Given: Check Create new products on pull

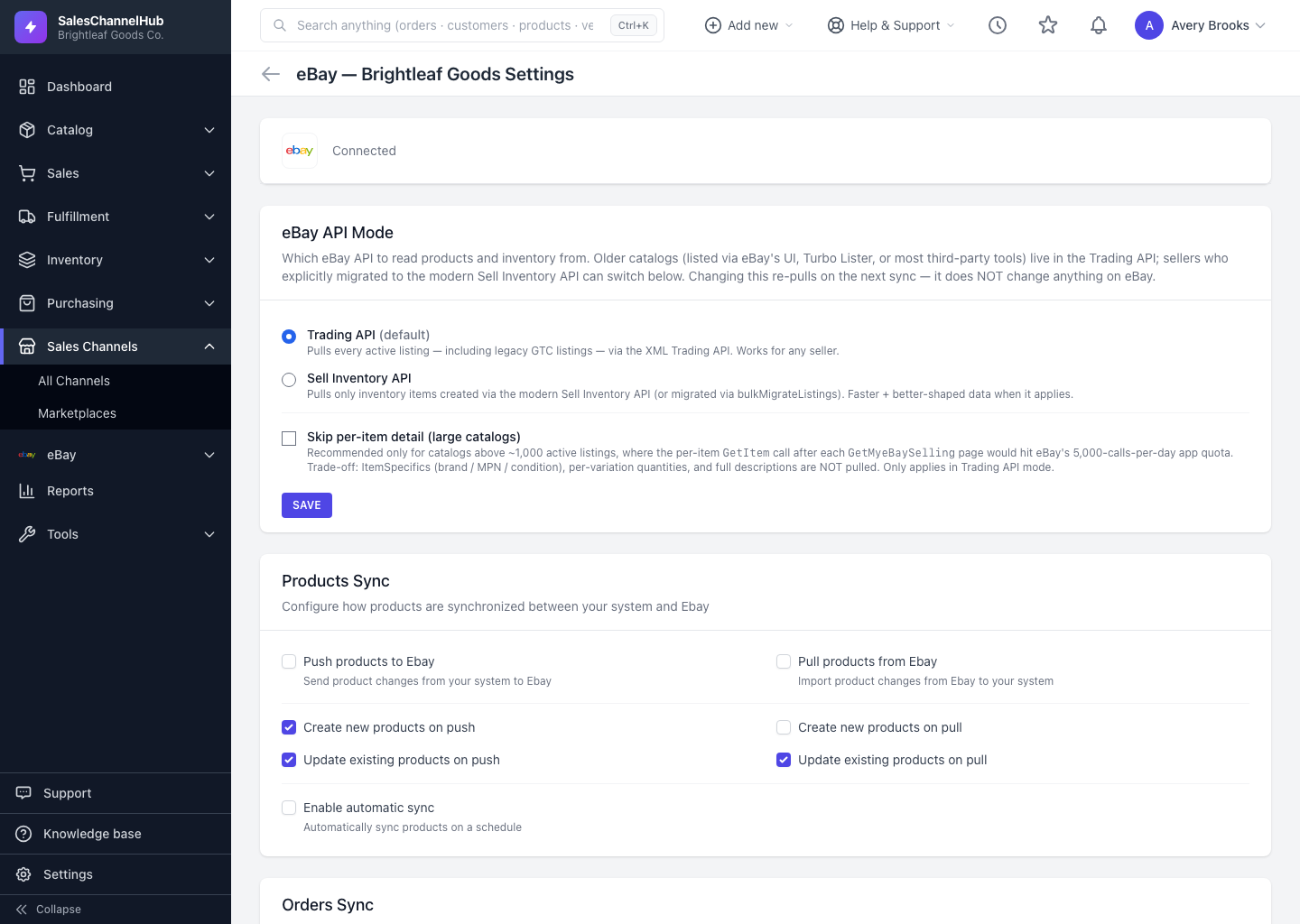Looking at the screenshot, I should tap(784, 727).
